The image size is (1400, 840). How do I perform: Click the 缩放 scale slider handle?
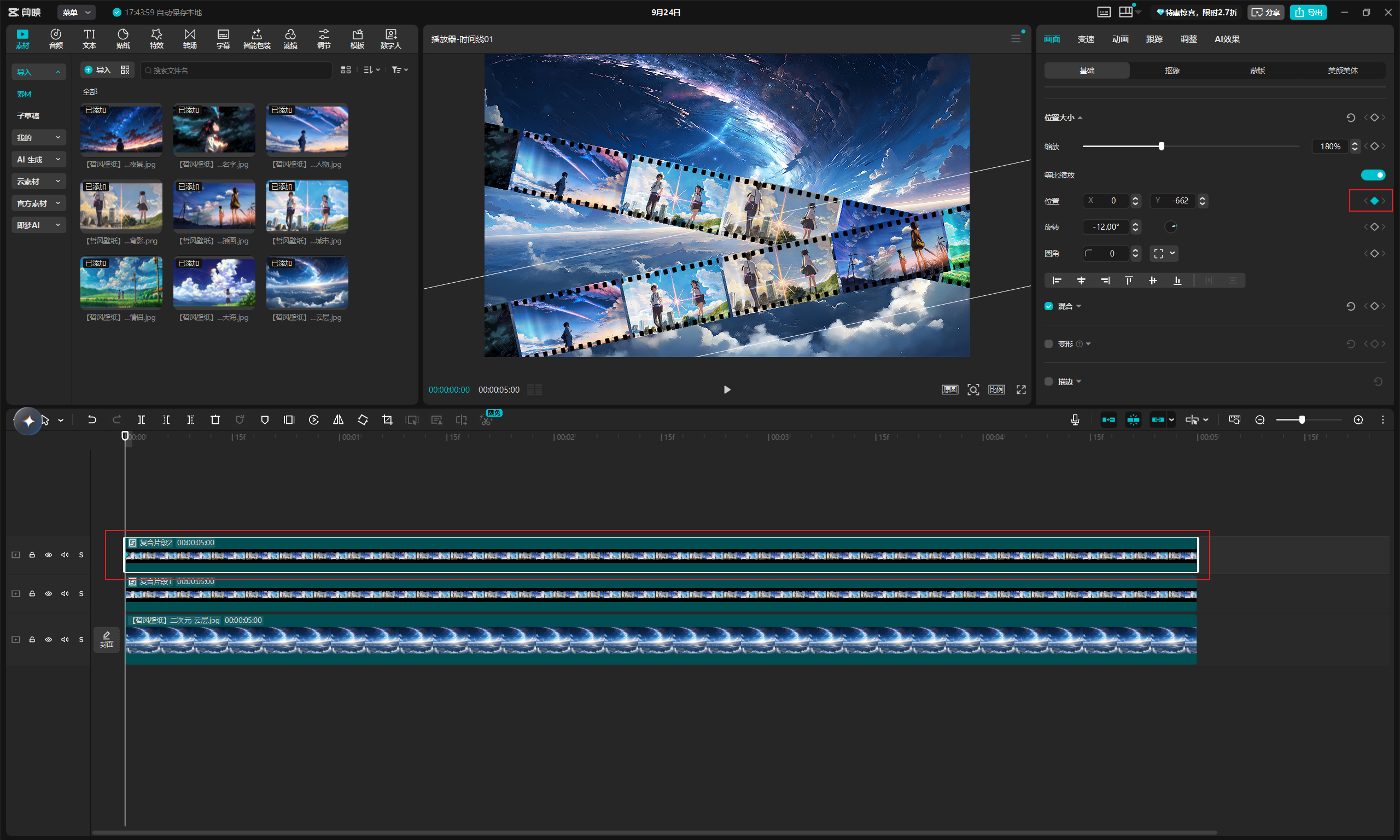pyautogui.click(x=1161, y=146)
